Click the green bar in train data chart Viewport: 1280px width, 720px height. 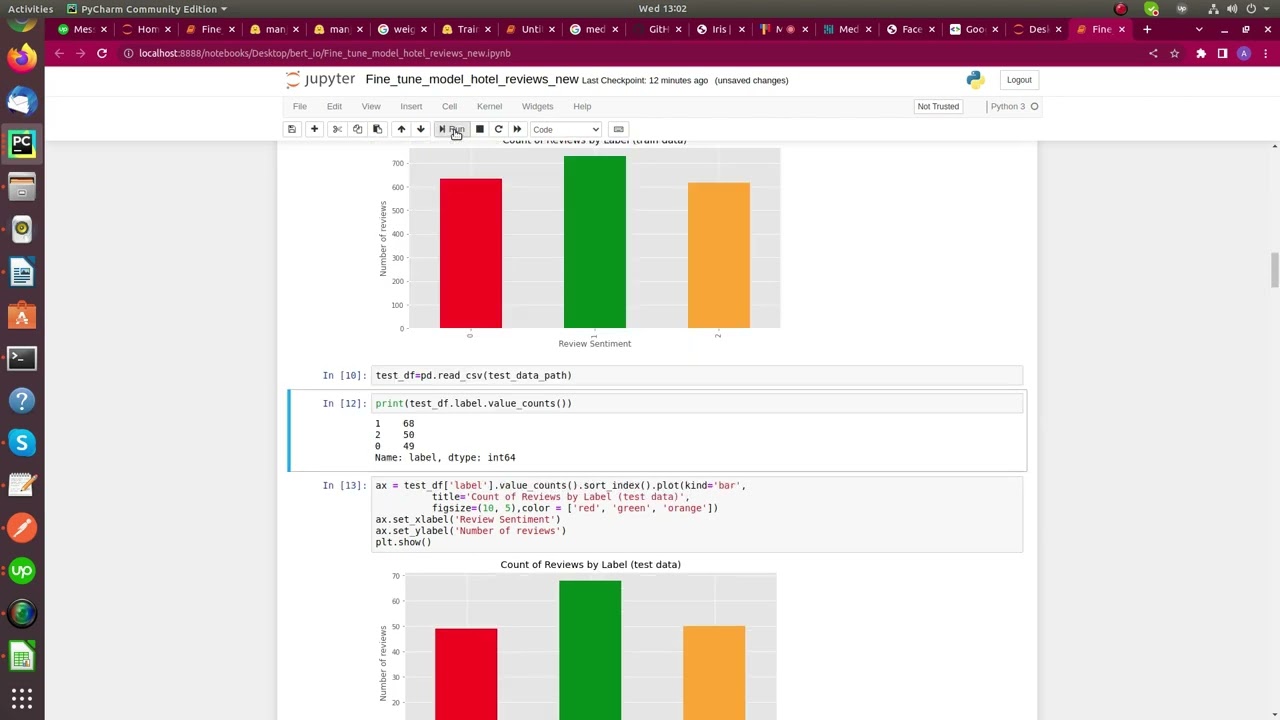[x=595, y=242]
